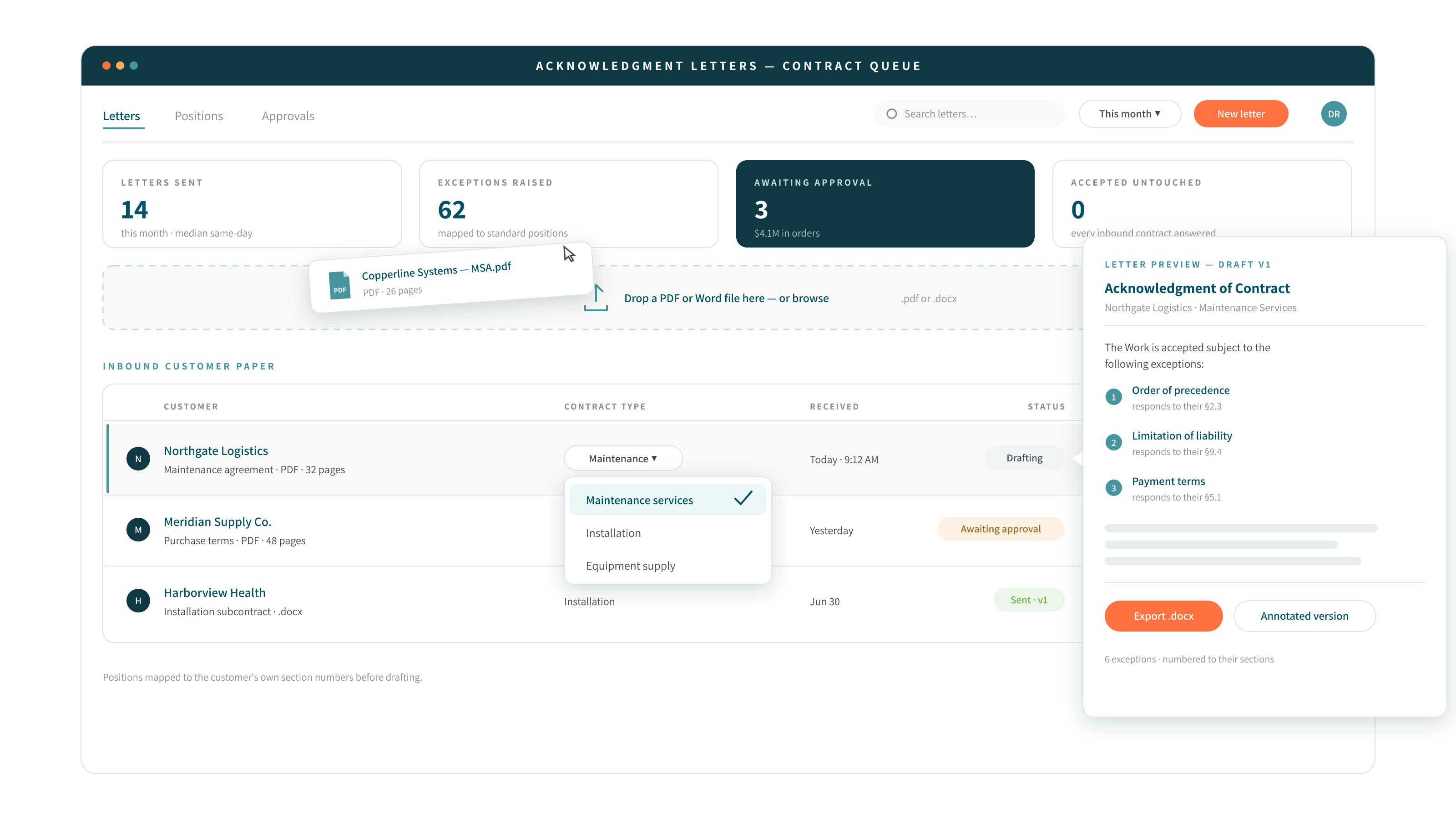Click the '.pdf or .docx' hint text
The image size is (1456, 819).
coord(929,299)
